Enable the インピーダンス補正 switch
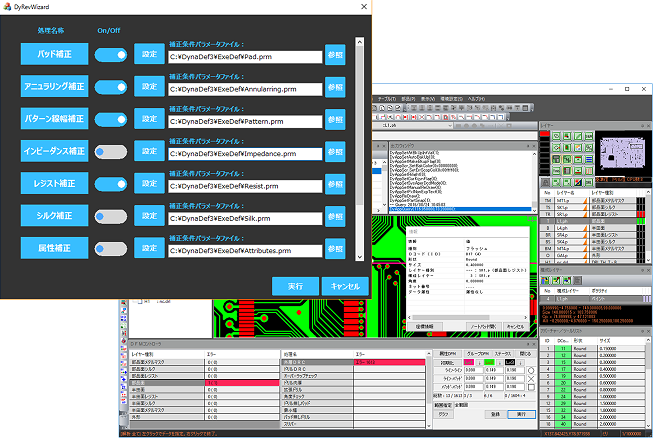The image size is (659, 441). tap(110, 152)
